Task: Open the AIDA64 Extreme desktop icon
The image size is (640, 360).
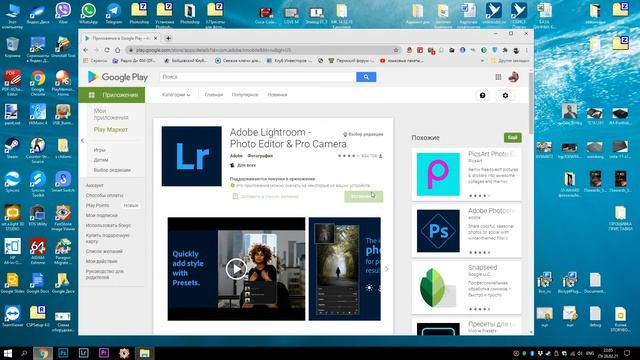Action: (38, 251)
